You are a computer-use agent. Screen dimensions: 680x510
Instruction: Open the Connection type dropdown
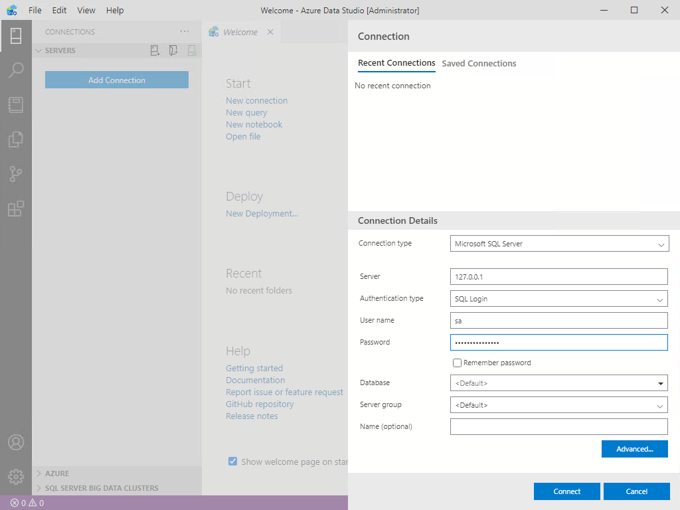click(559, 243)
